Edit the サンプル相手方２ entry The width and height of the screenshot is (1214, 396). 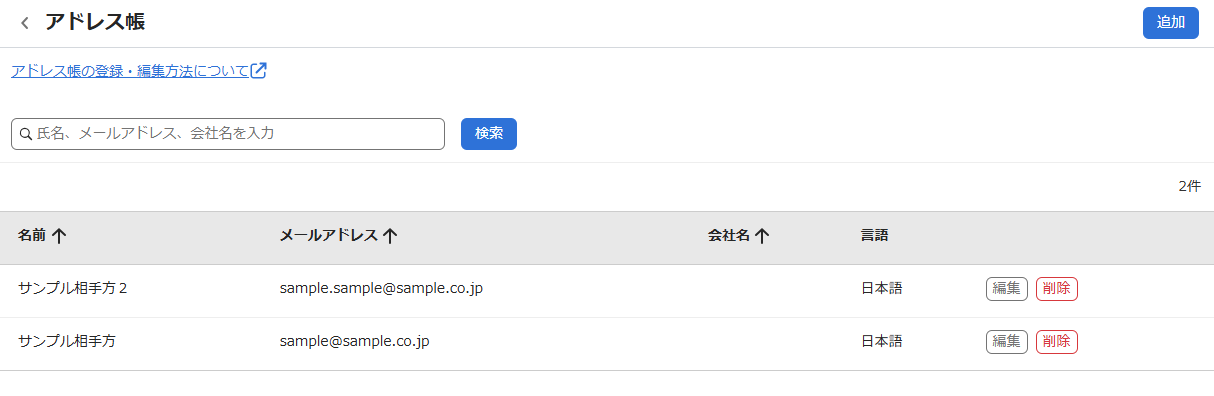pyautogui.click(x=1007, y=289)
